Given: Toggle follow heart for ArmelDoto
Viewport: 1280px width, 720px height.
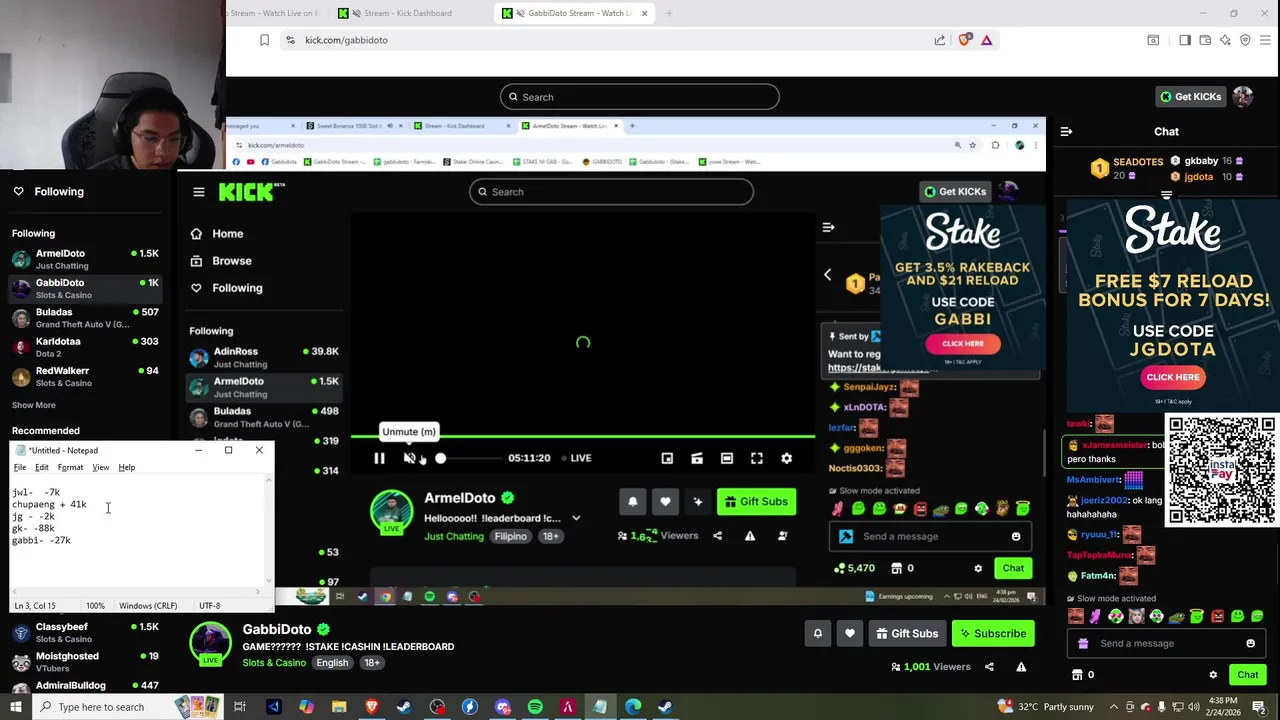Looking at the screenshot, I should pyautogui.click(x=665, y=502).
